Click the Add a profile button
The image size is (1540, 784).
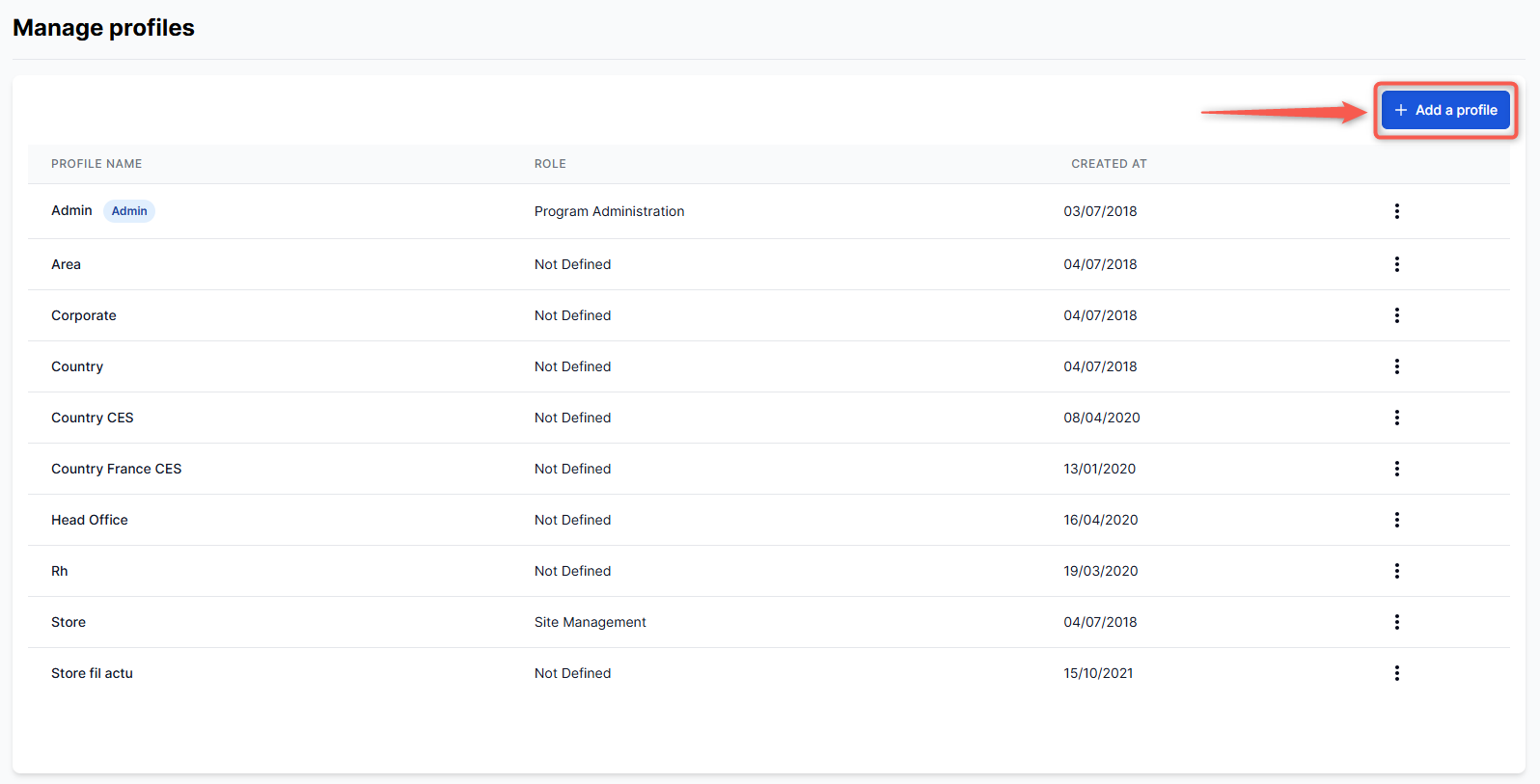coord(1444,110)
